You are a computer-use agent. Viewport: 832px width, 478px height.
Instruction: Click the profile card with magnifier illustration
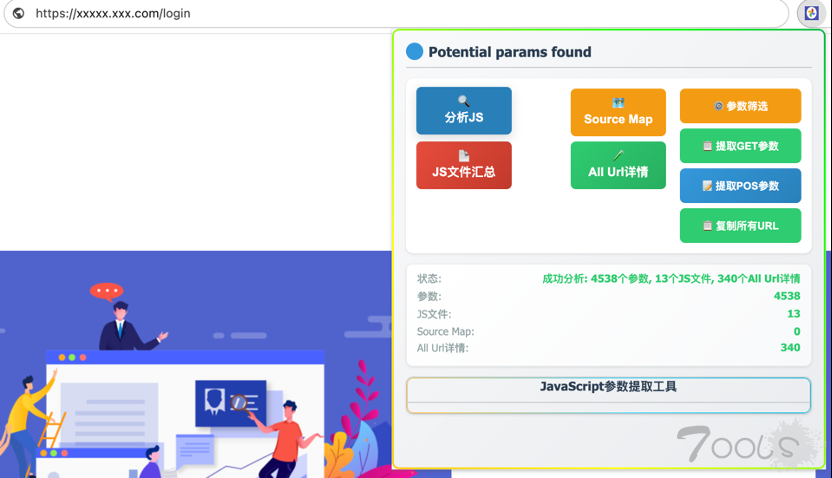coord(231,403)
